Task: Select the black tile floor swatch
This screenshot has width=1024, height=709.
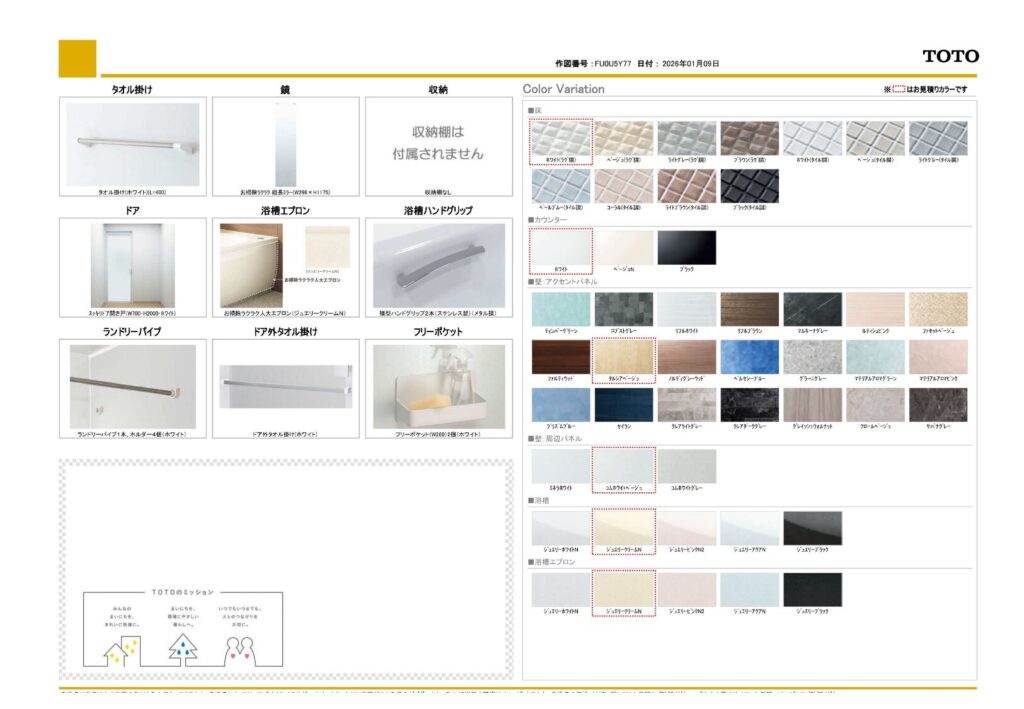Action: (749, 186)
